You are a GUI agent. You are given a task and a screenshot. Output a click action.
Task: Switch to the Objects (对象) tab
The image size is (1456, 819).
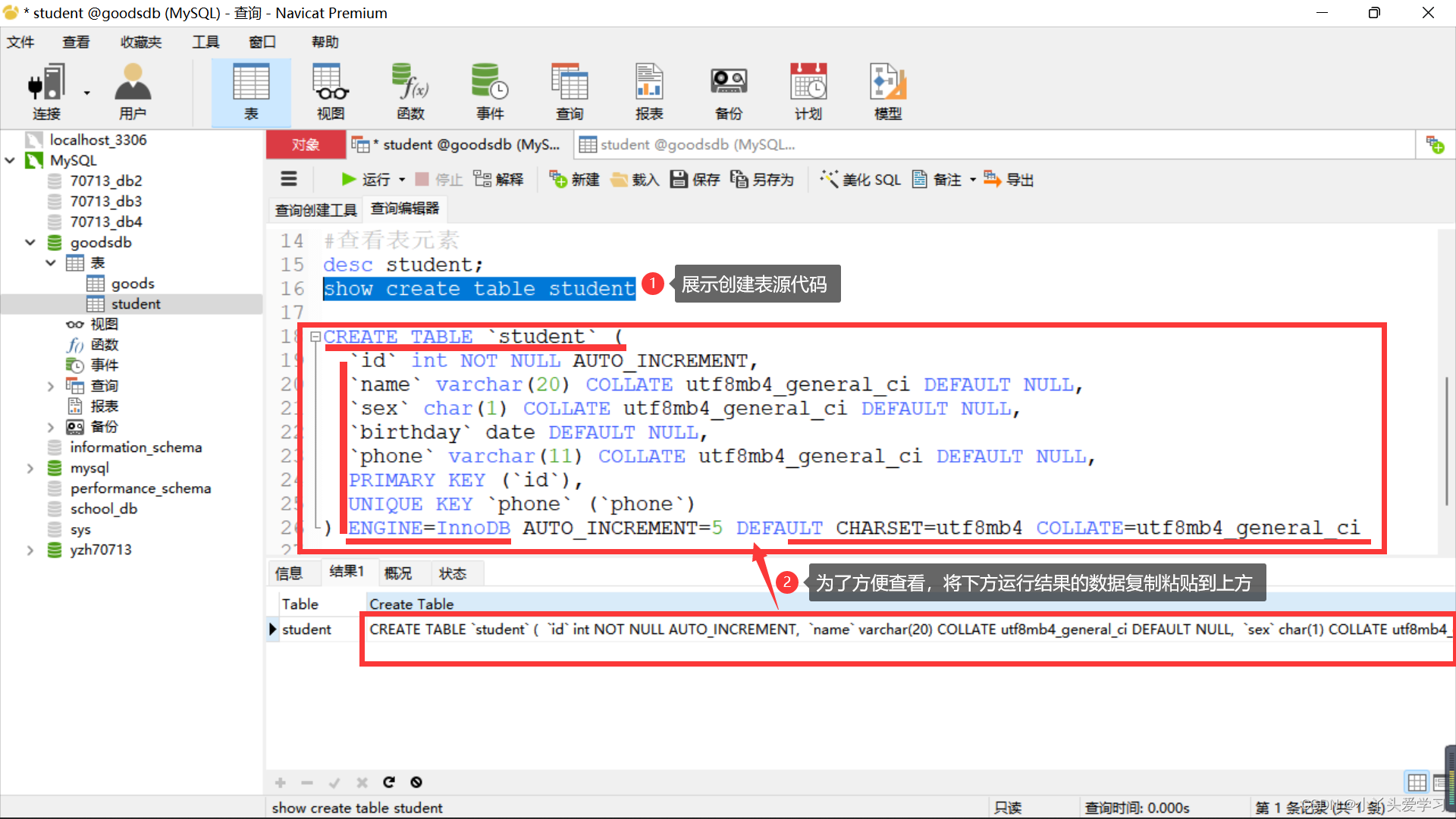pos(306,144)
